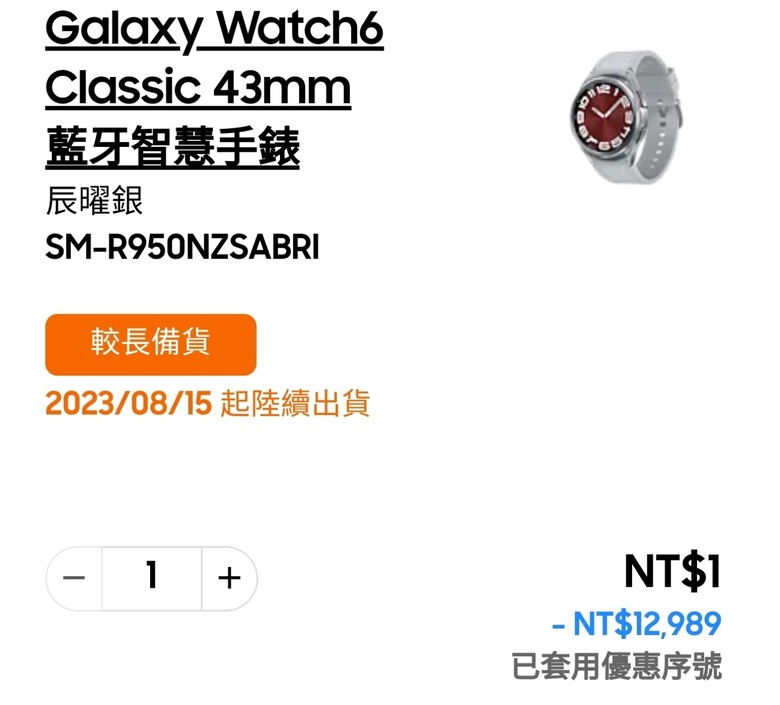Open the 藍牙智慧手錶 product link line
Screen dimensions: 780x705
[172, 147]
